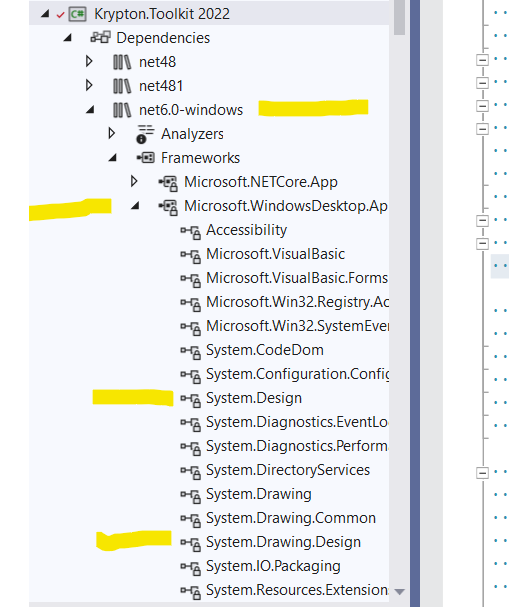This screenshot has height=607, width=509.
Task: Click the Dependencies icon
Action: (x=101, y=38)
